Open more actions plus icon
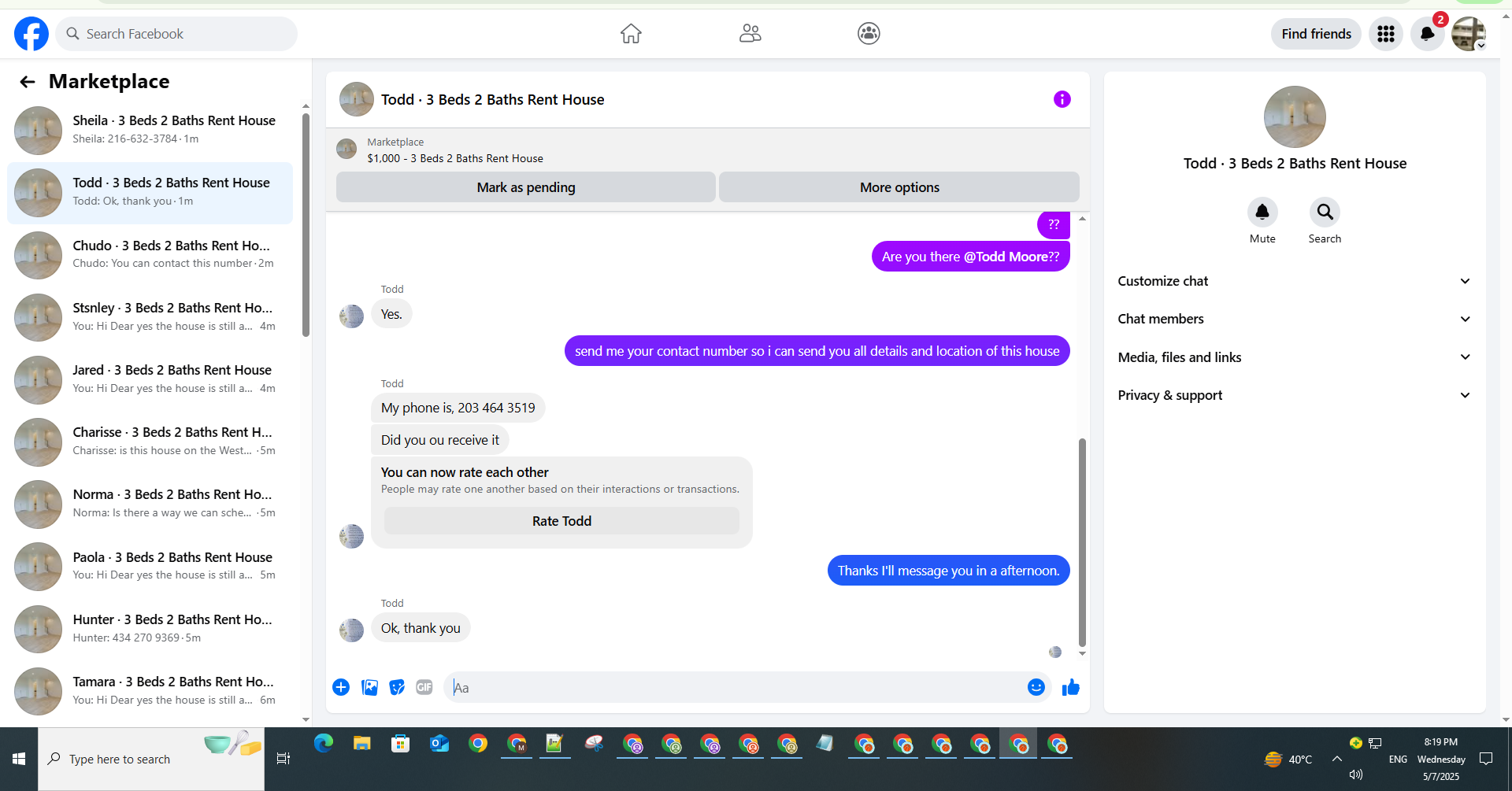The height and width of the screenshot is (791, 1512). 341,687
